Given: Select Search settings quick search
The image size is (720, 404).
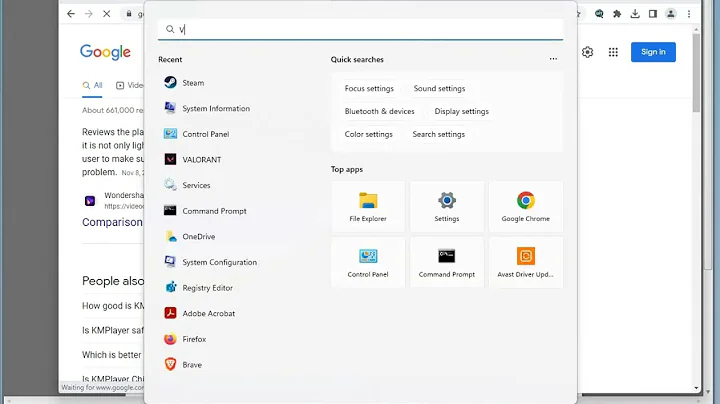Looking at the screenshot, I should (439, 134).
